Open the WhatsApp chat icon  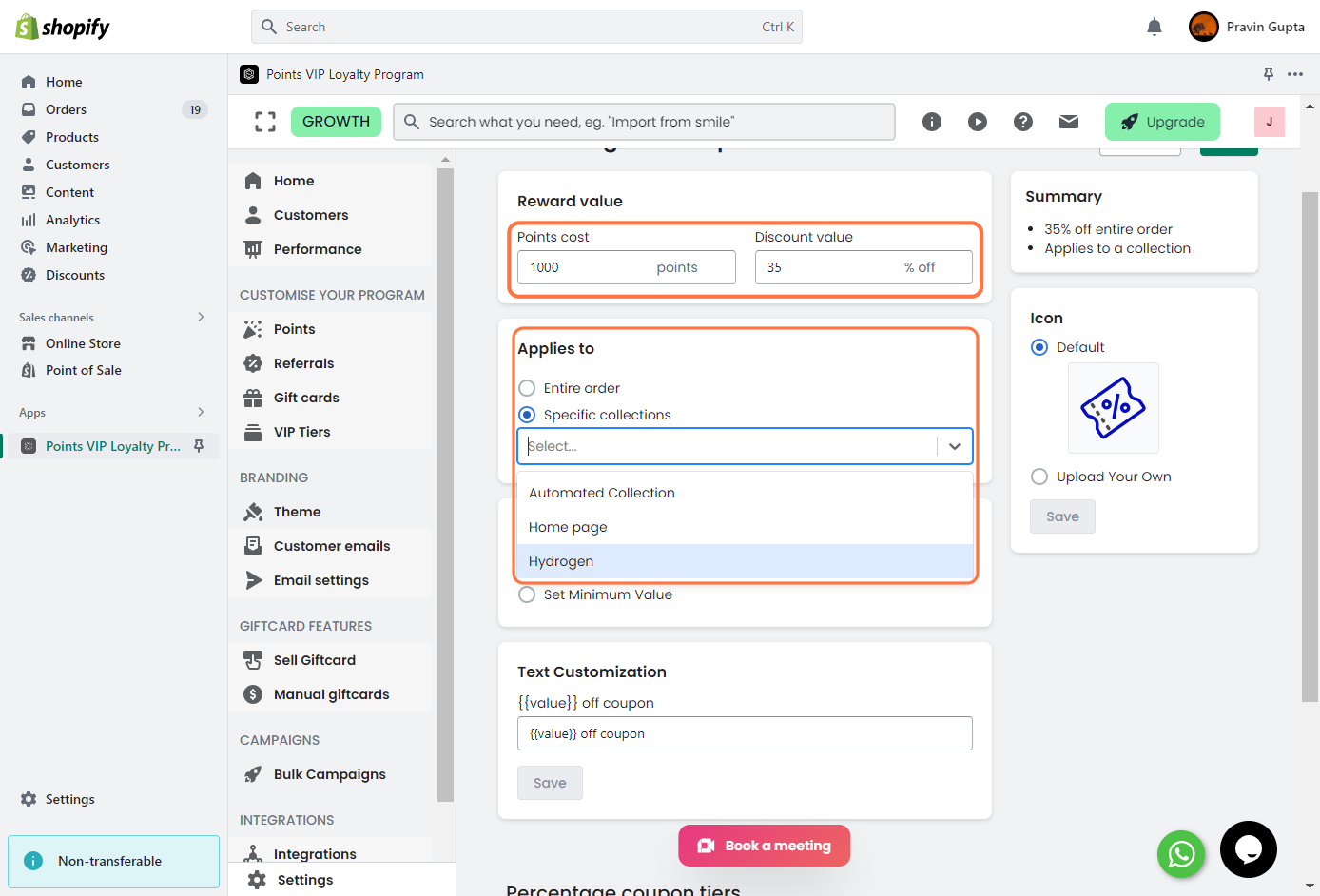(x=1180, y=854)
